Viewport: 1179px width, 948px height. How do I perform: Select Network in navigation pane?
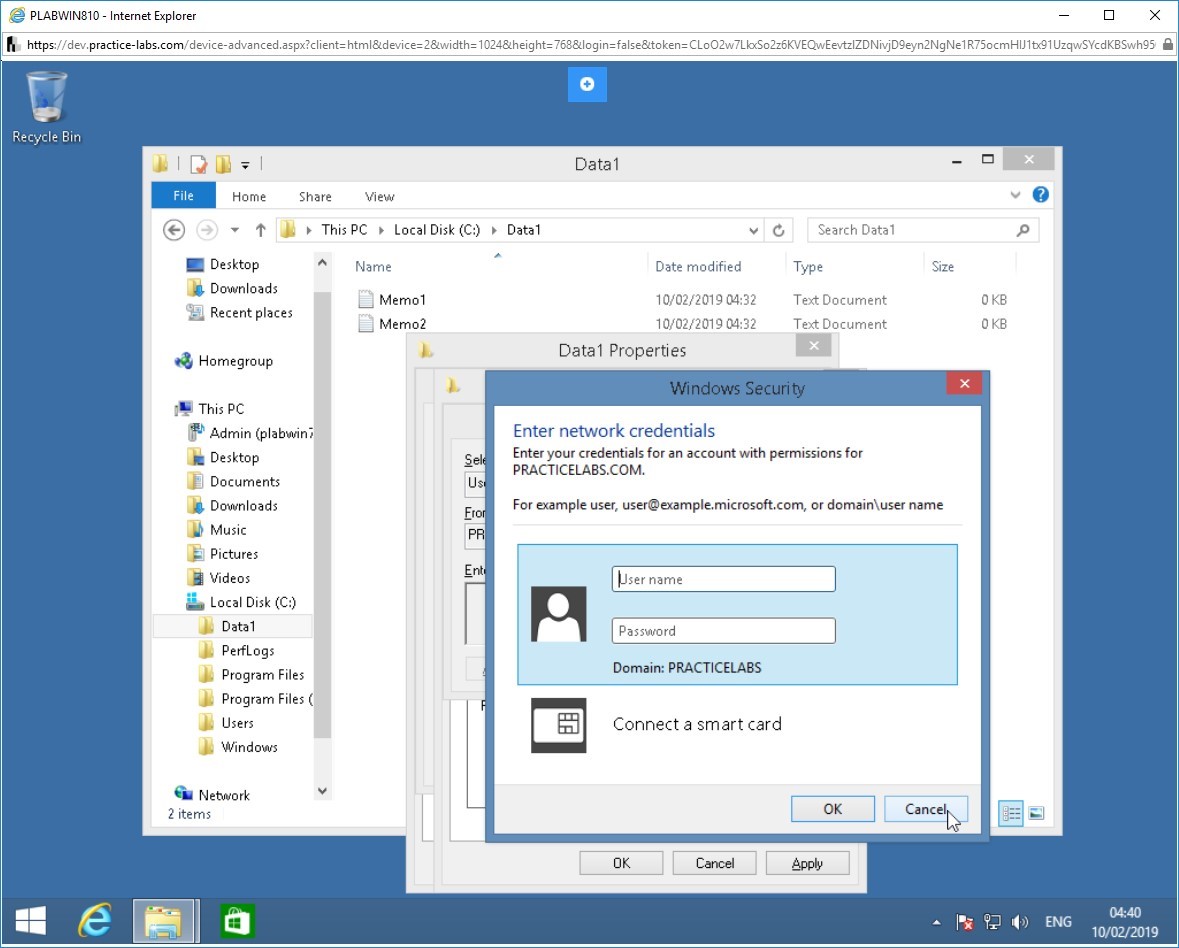[x=212, y=795]
